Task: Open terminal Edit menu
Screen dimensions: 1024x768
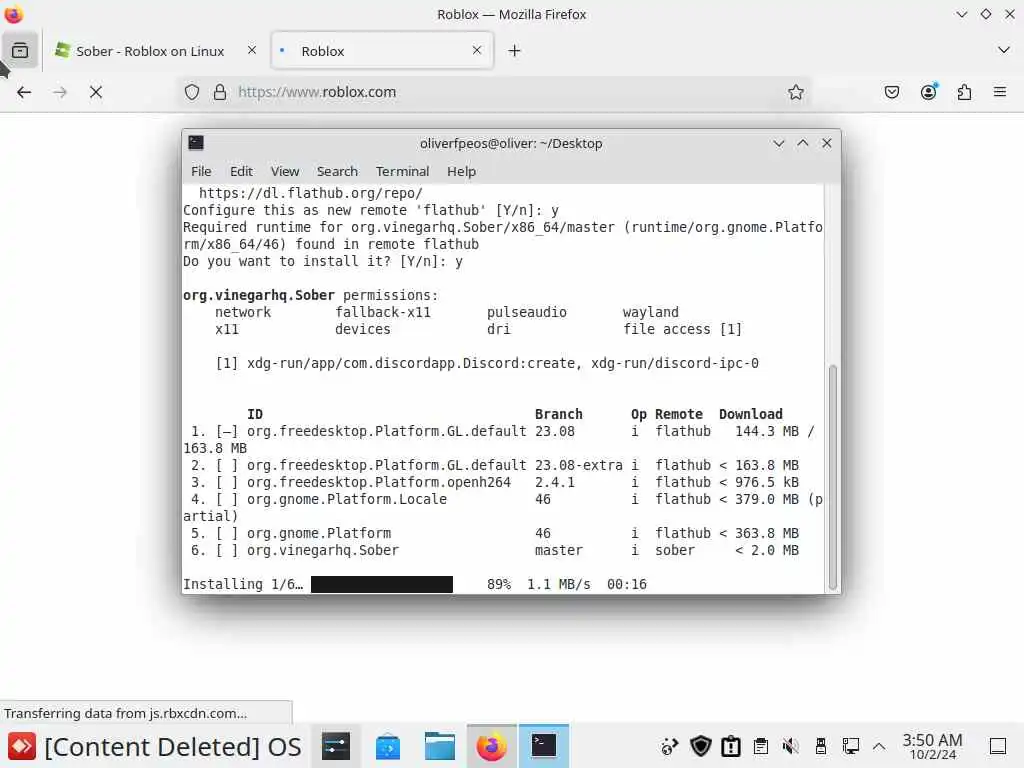Action: tap(241, 171)
